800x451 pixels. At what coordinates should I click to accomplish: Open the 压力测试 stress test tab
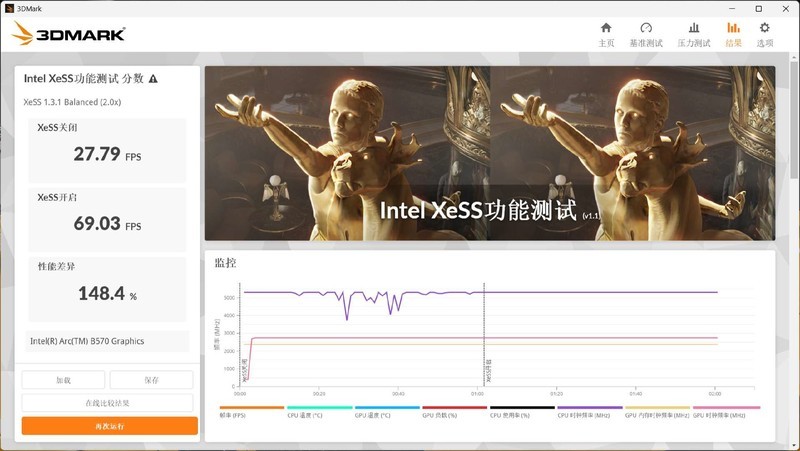tap(693, 35)
